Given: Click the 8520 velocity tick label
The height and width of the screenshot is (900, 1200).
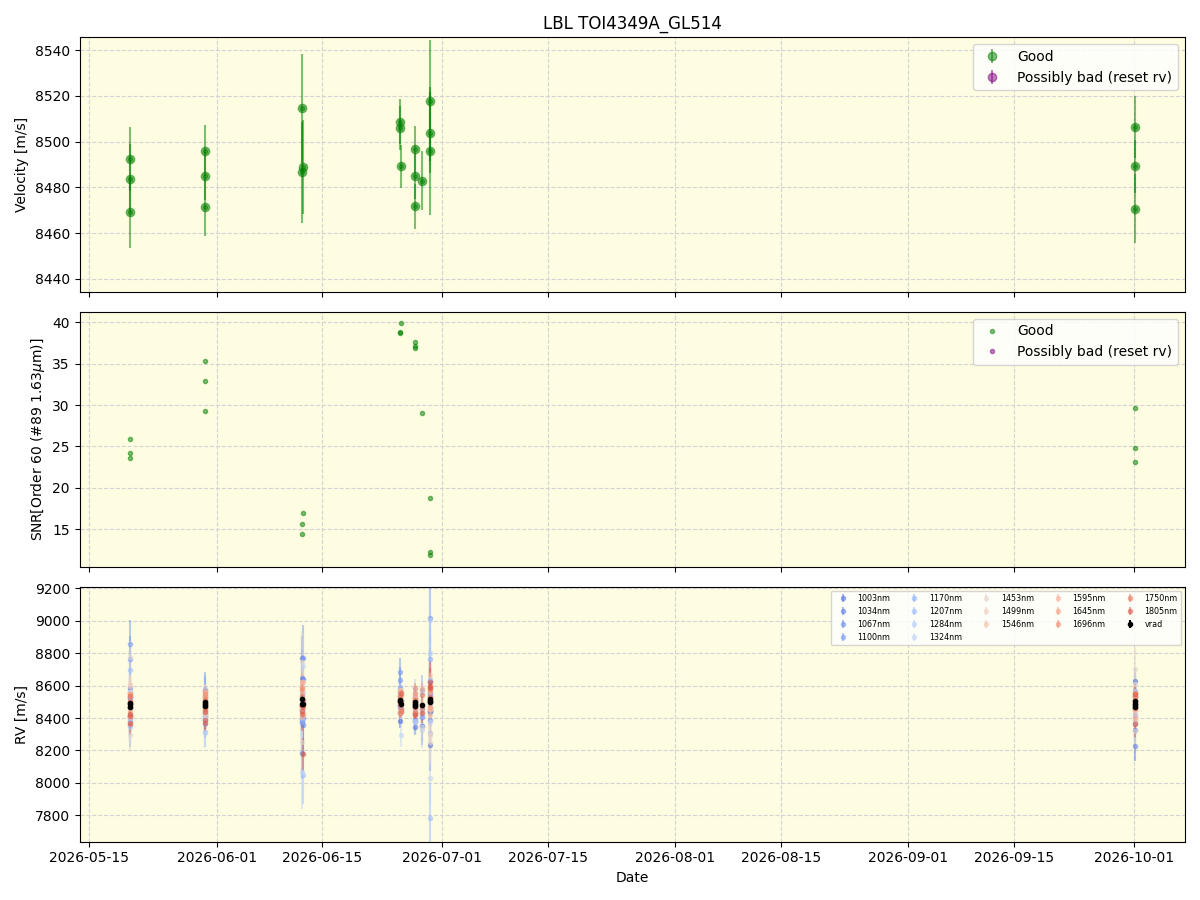Looking at the screenshot, I should click(54, 97).
